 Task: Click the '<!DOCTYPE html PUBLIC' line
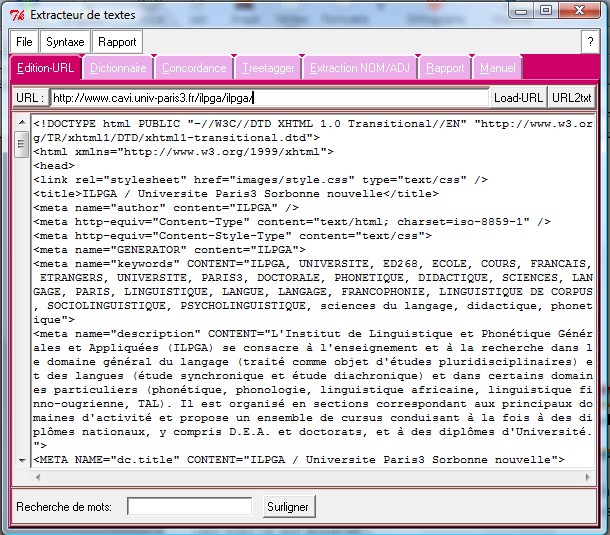(x=313, y=131)
